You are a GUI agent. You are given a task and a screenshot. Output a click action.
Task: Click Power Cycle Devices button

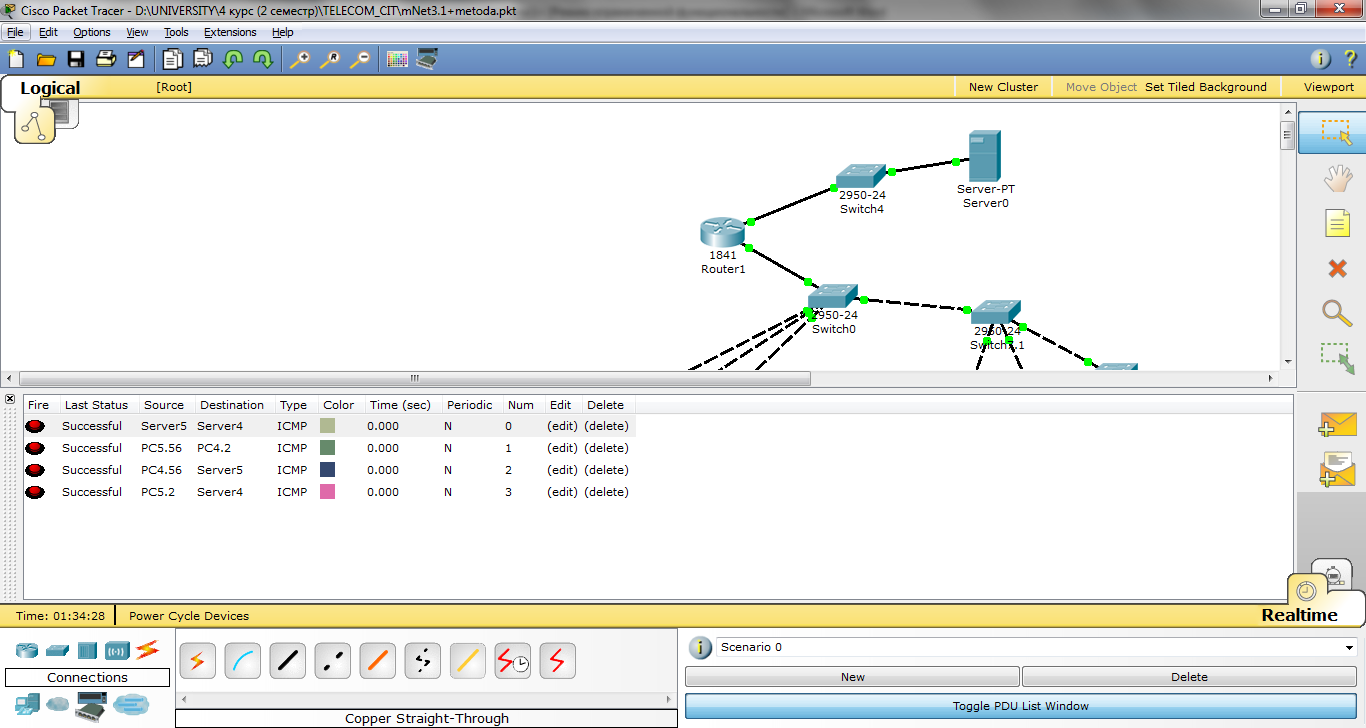click(189, 616)
